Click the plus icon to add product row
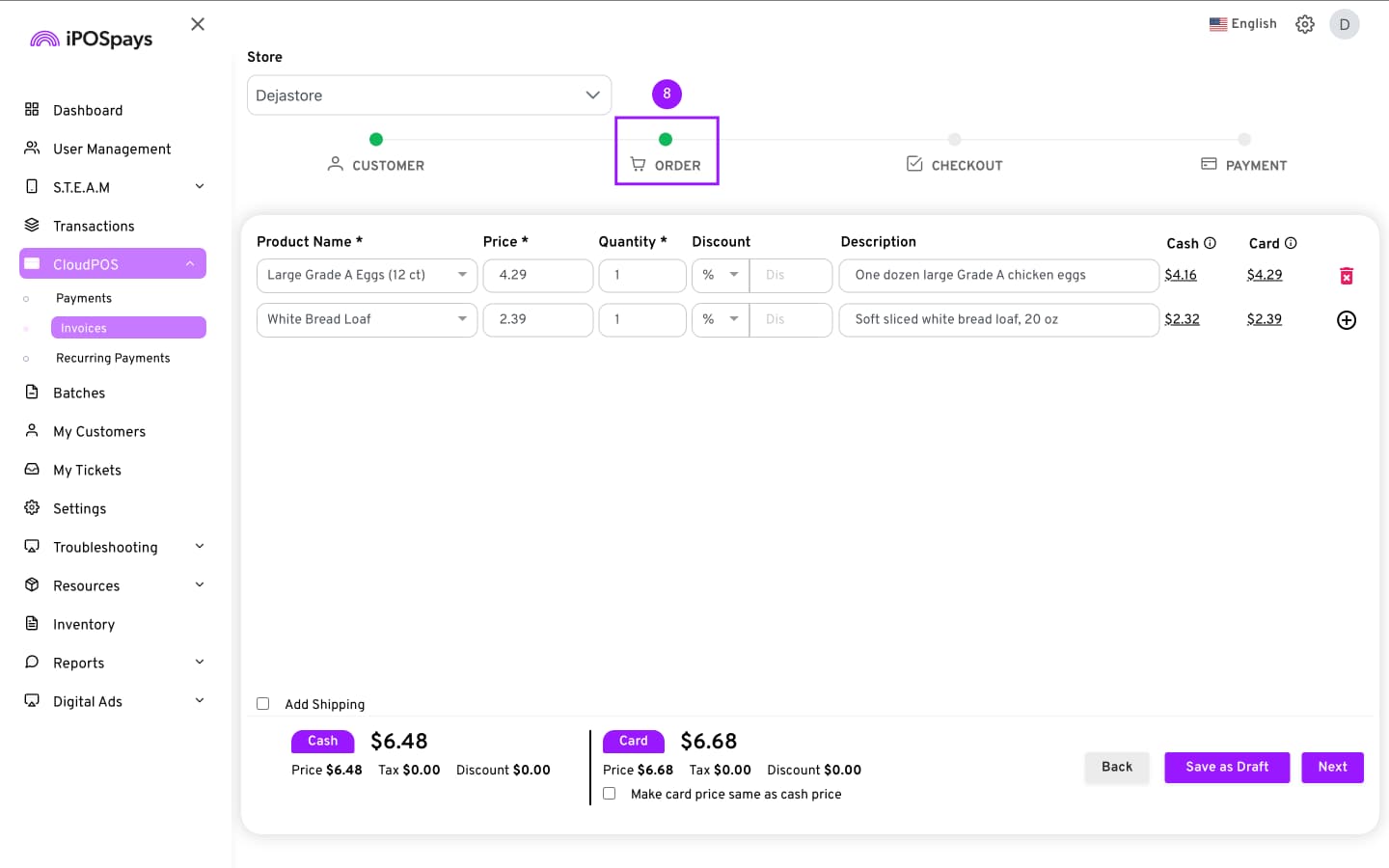Viewport: 1389px width, 868px height. point(1347,320)
